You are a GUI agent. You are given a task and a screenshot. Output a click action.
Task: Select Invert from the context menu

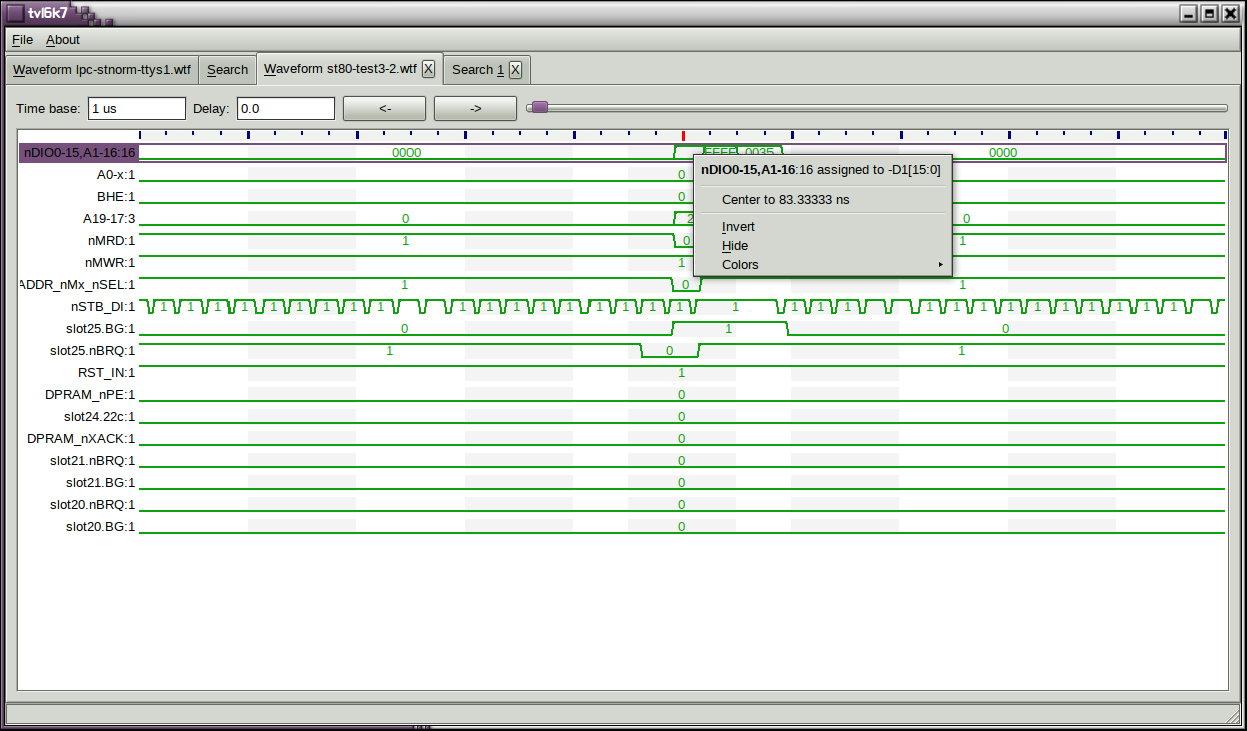[738, 227]
